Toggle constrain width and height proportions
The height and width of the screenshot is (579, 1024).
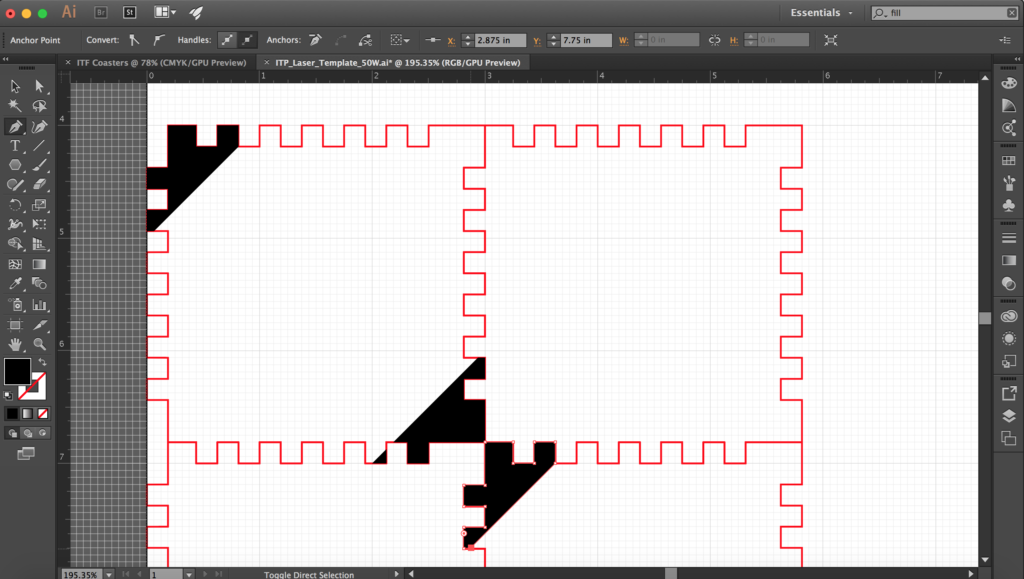pyautogui.click(x=714, y=40)
